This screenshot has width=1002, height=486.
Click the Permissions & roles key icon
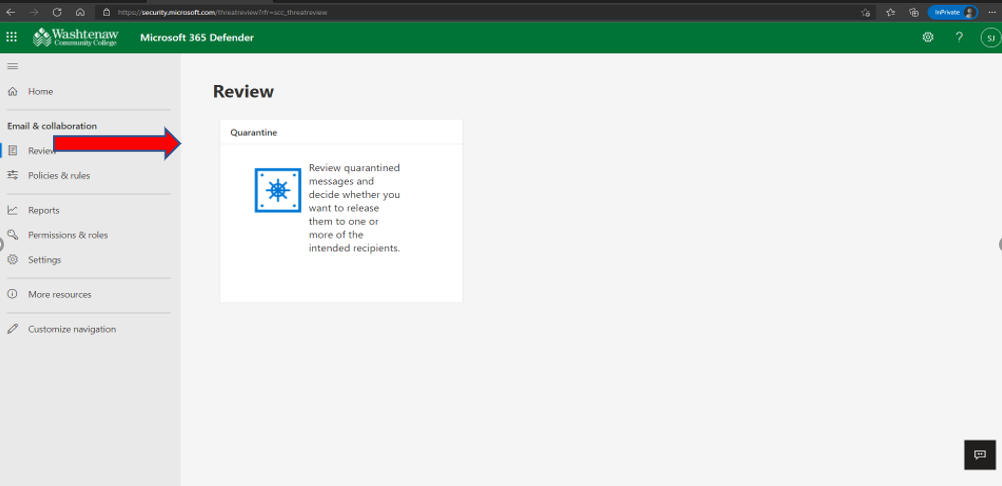pos(12,235)
